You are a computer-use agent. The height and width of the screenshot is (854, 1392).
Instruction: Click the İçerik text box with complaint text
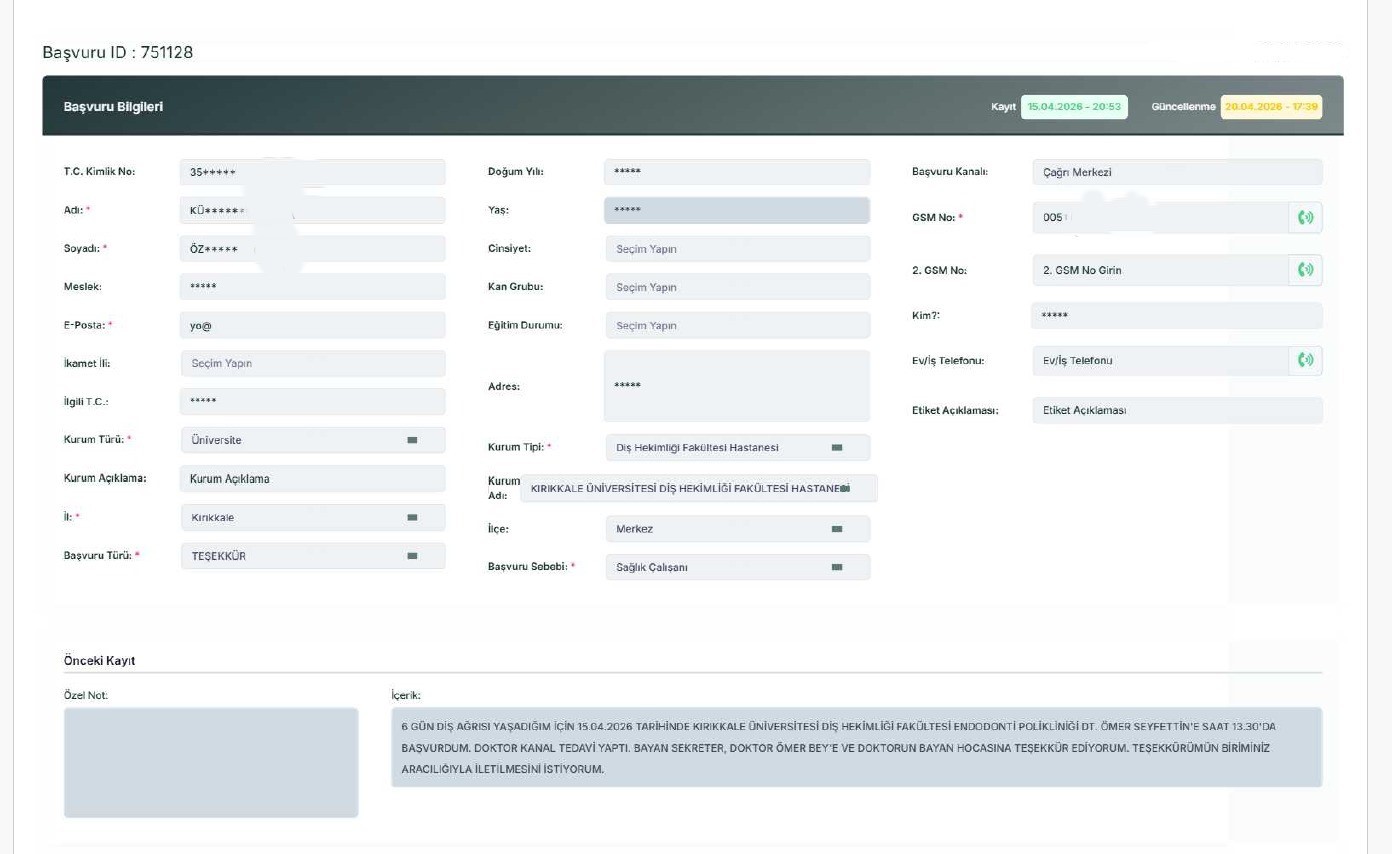856,747
